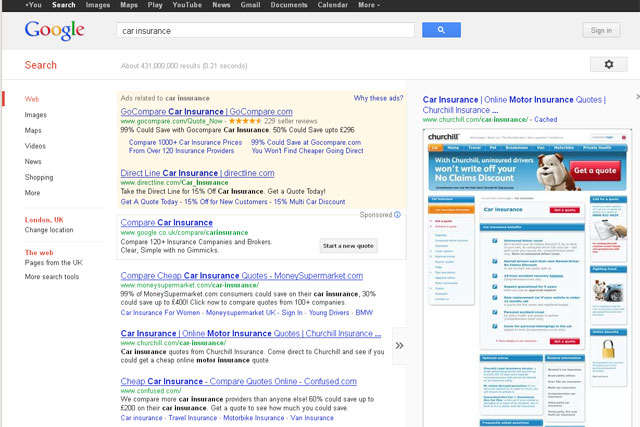640x427 pixels.
Task: Open YouTube in the top navigation bar
Action: click(x=187, y=5)
